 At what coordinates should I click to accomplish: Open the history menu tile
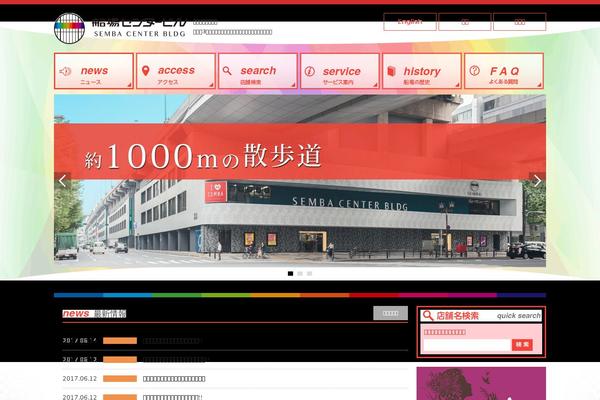[x=422, y=71]
